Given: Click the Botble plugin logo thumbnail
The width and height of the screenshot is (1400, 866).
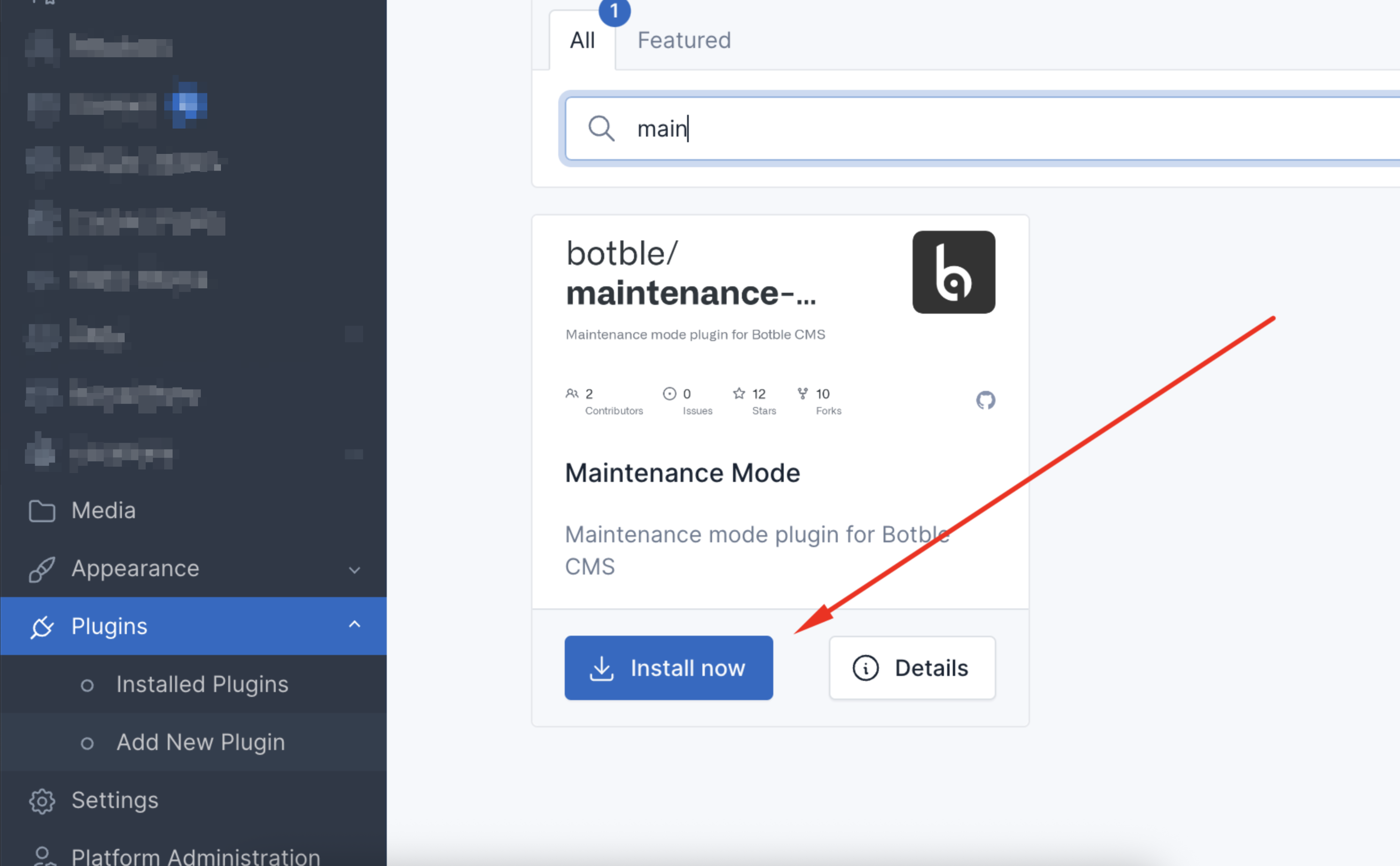Looking at the screenshot, I should click(x=954, y=272).
